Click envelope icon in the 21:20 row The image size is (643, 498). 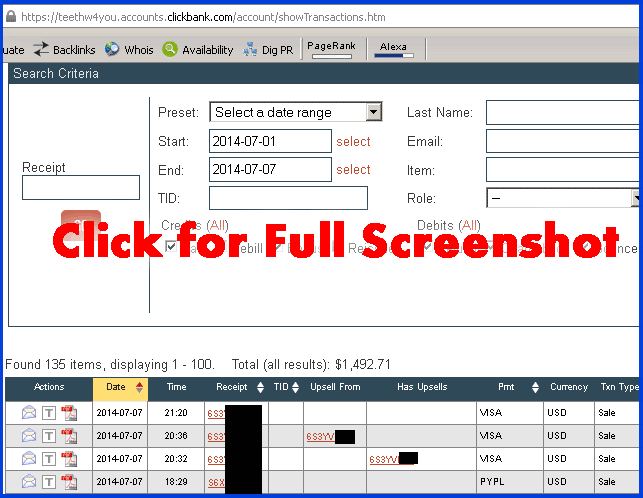30,412
